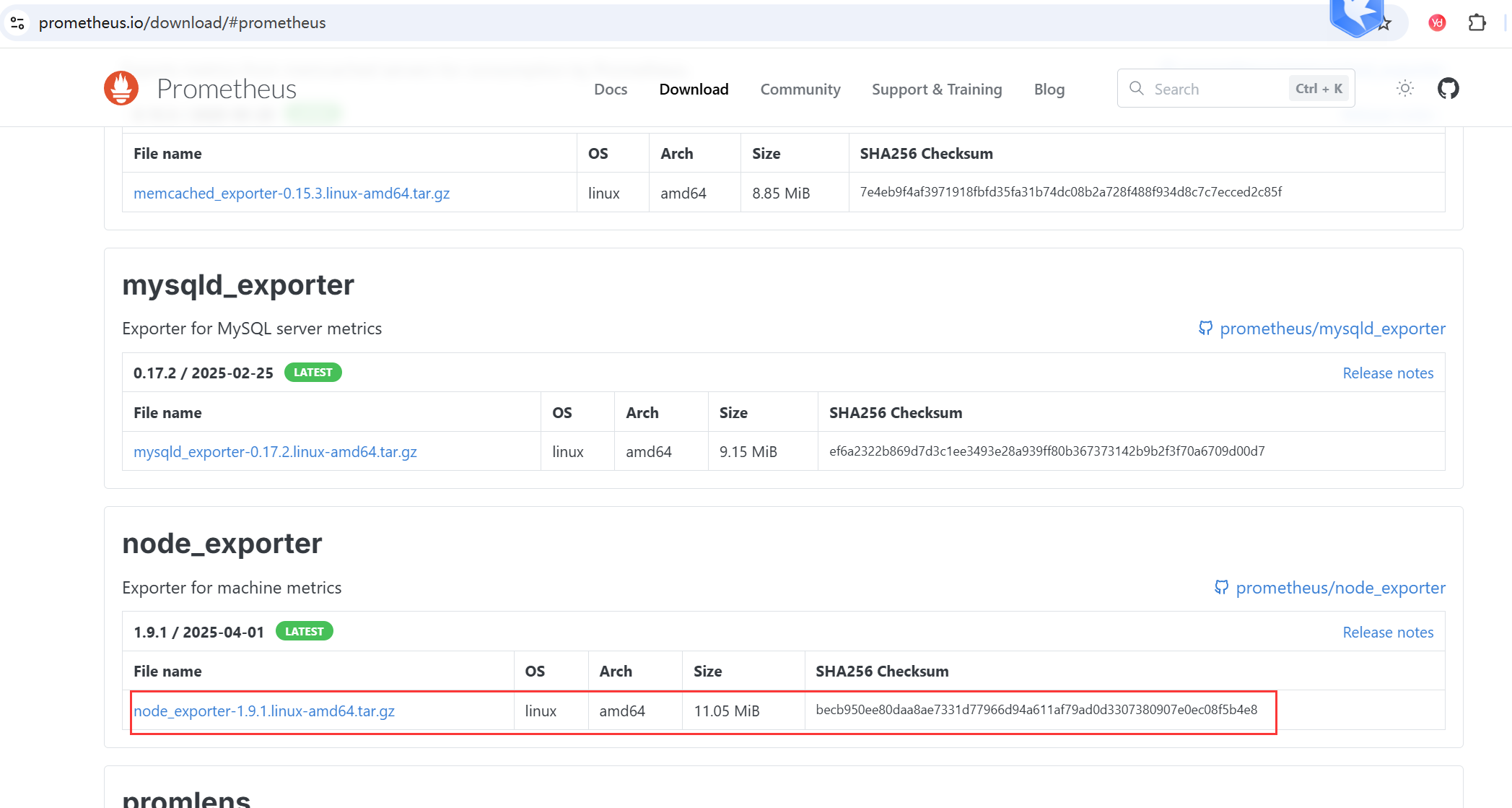Download mysqld_exporter-0.17.2.linux-amd64.tar.gz

coord(275,452)
